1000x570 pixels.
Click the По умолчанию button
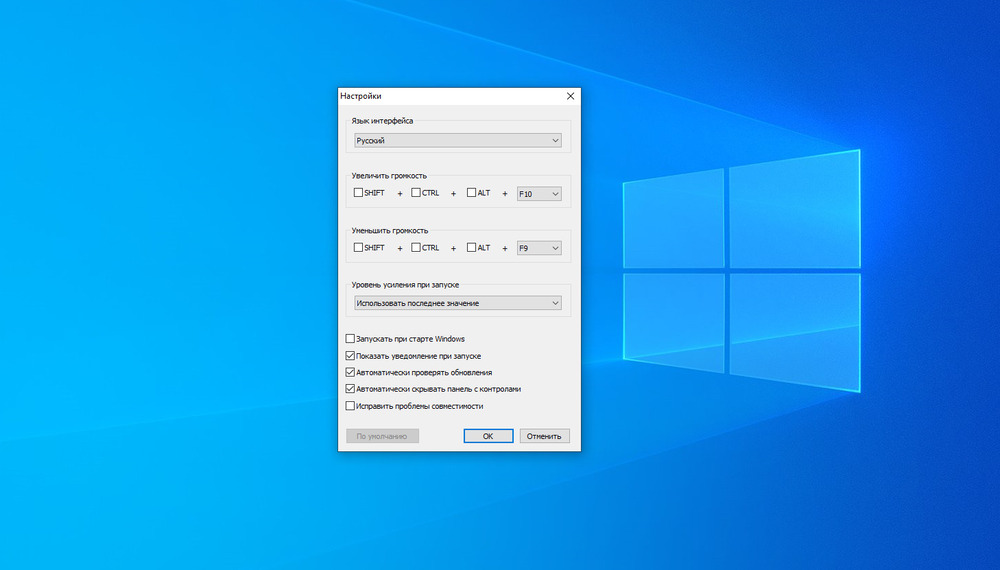[382, 436]
